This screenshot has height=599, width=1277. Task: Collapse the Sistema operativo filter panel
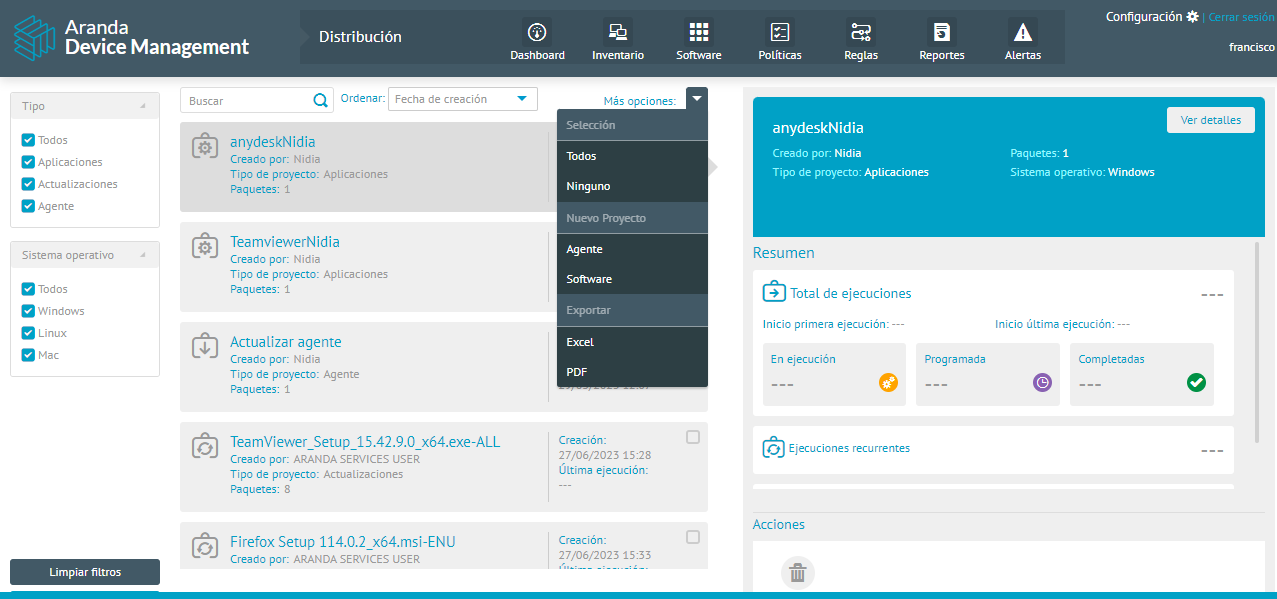click(x=142, y=255)
